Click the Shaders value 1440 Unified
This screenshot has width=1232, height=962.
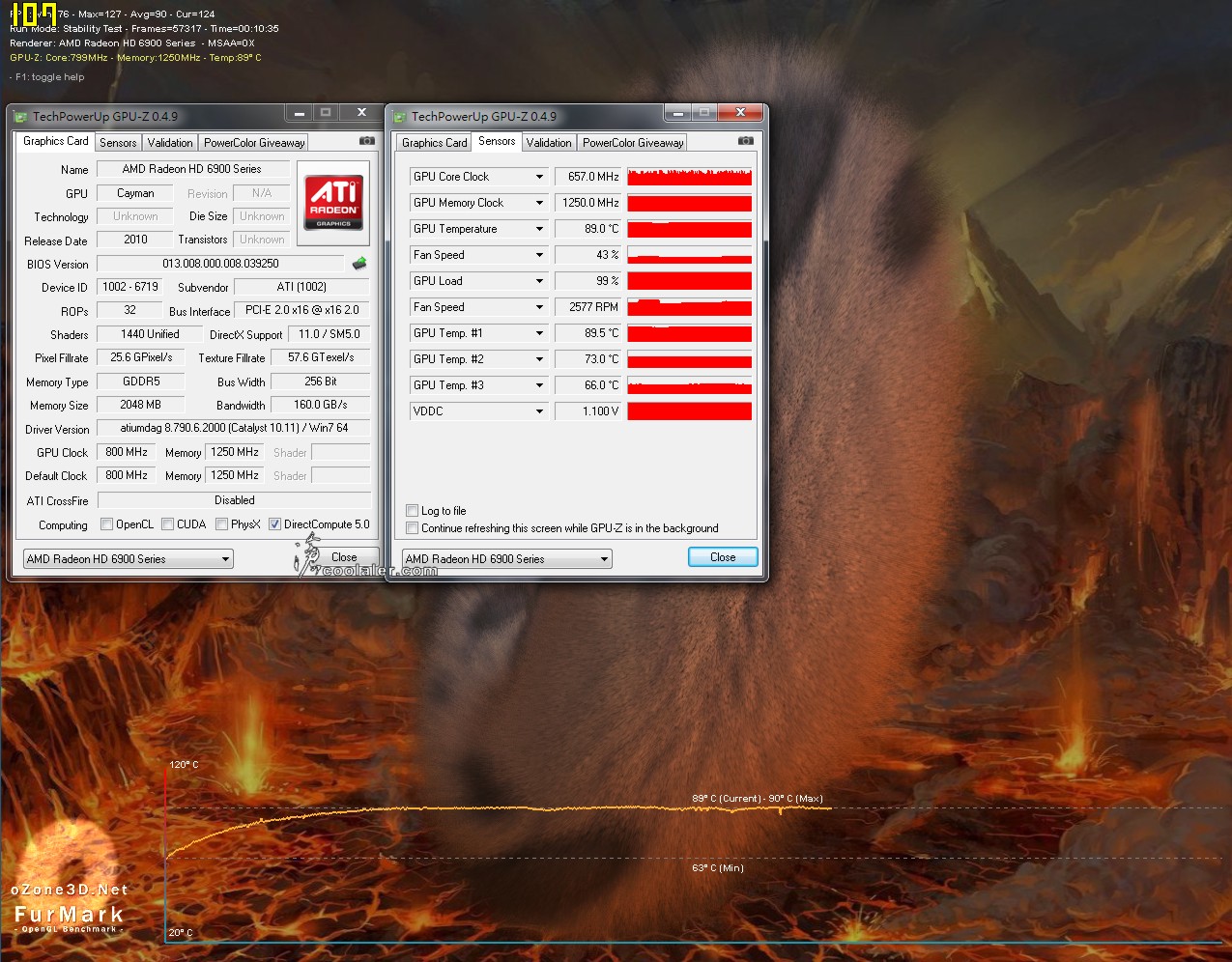(150, 334)
